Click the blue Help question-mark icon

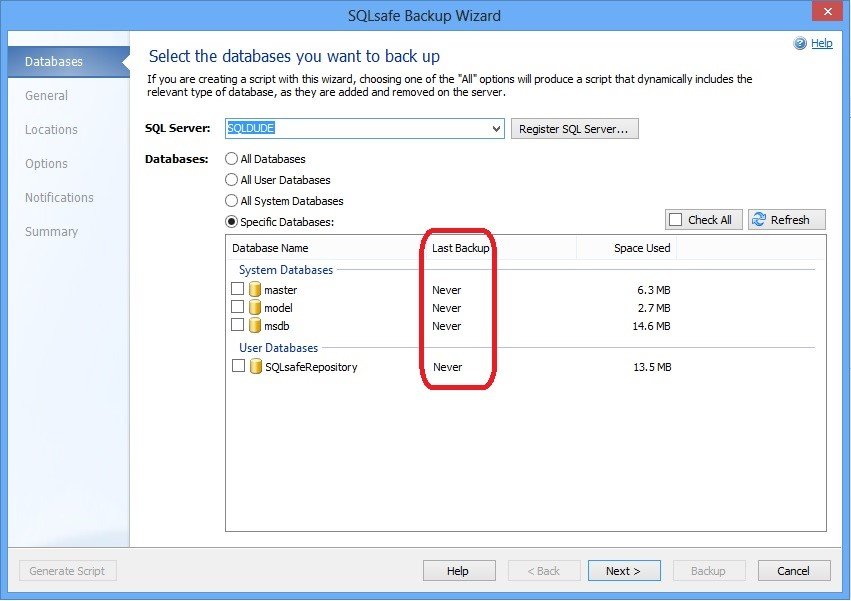[800, 43]
